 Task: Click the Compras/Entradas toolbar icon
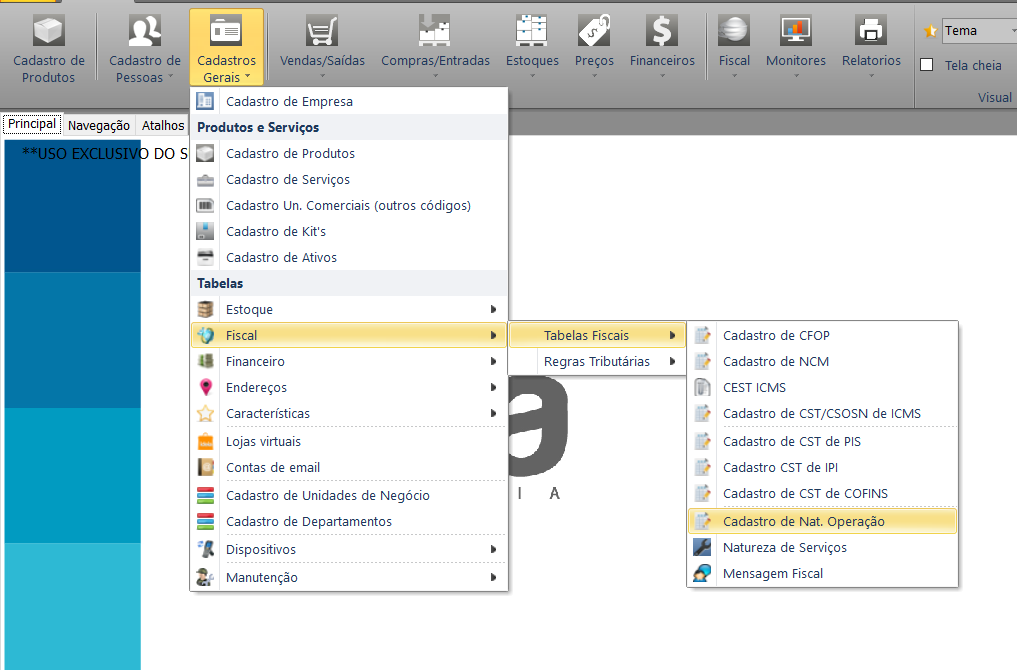pos(435,32)
